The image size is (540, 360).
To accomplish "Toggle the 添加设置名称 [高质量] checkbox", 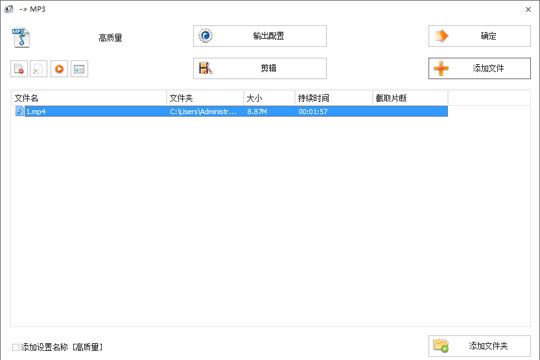I will point(15,347).
